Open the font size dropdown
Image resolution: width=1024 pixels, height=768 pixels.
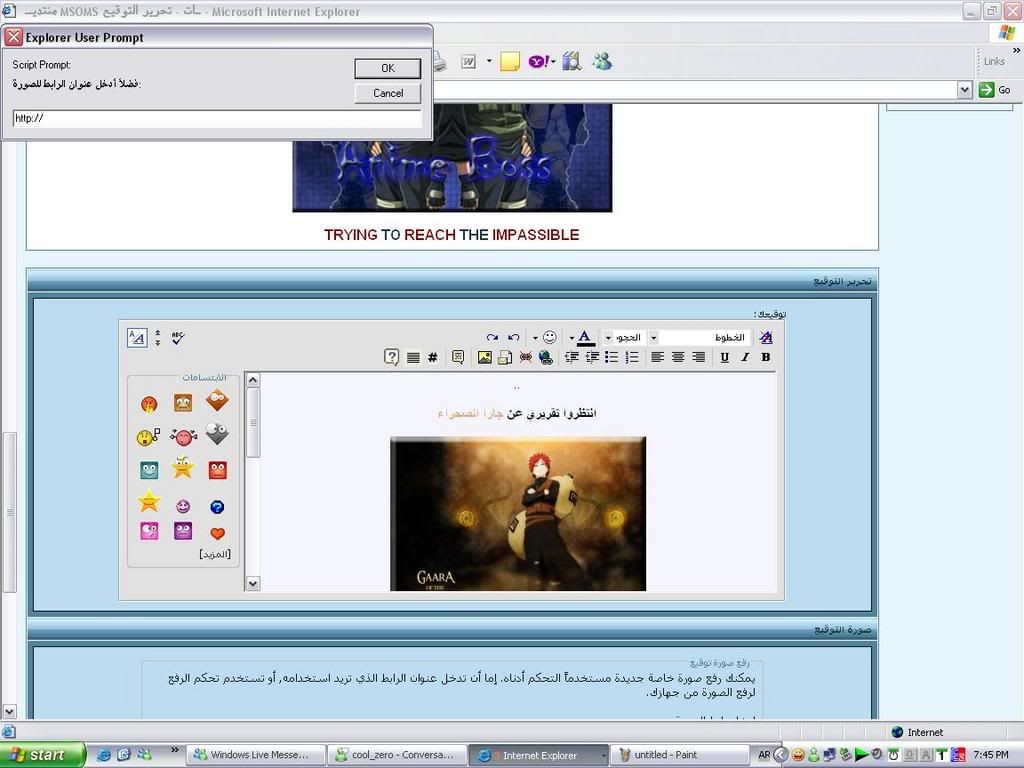608,338
